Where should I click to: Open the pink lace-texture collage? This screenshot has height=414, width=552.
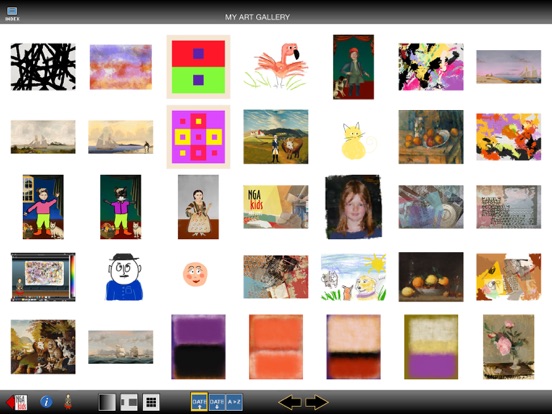pos(509,207)
